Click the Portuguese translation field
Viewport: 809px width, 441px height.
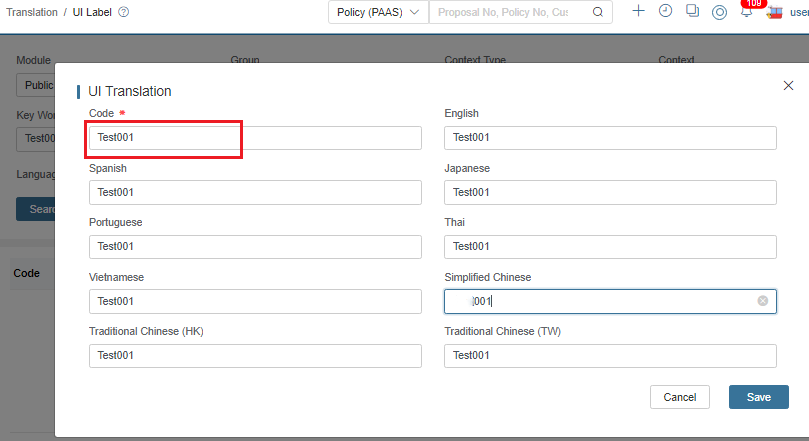[x=255, y=247]
